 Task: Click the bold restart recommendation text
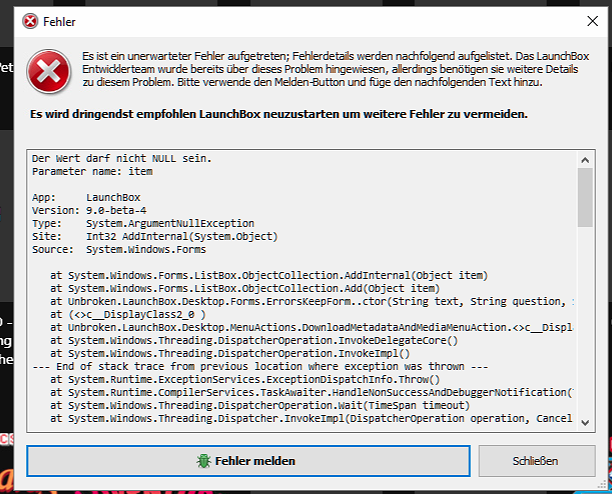coord(279,114)
